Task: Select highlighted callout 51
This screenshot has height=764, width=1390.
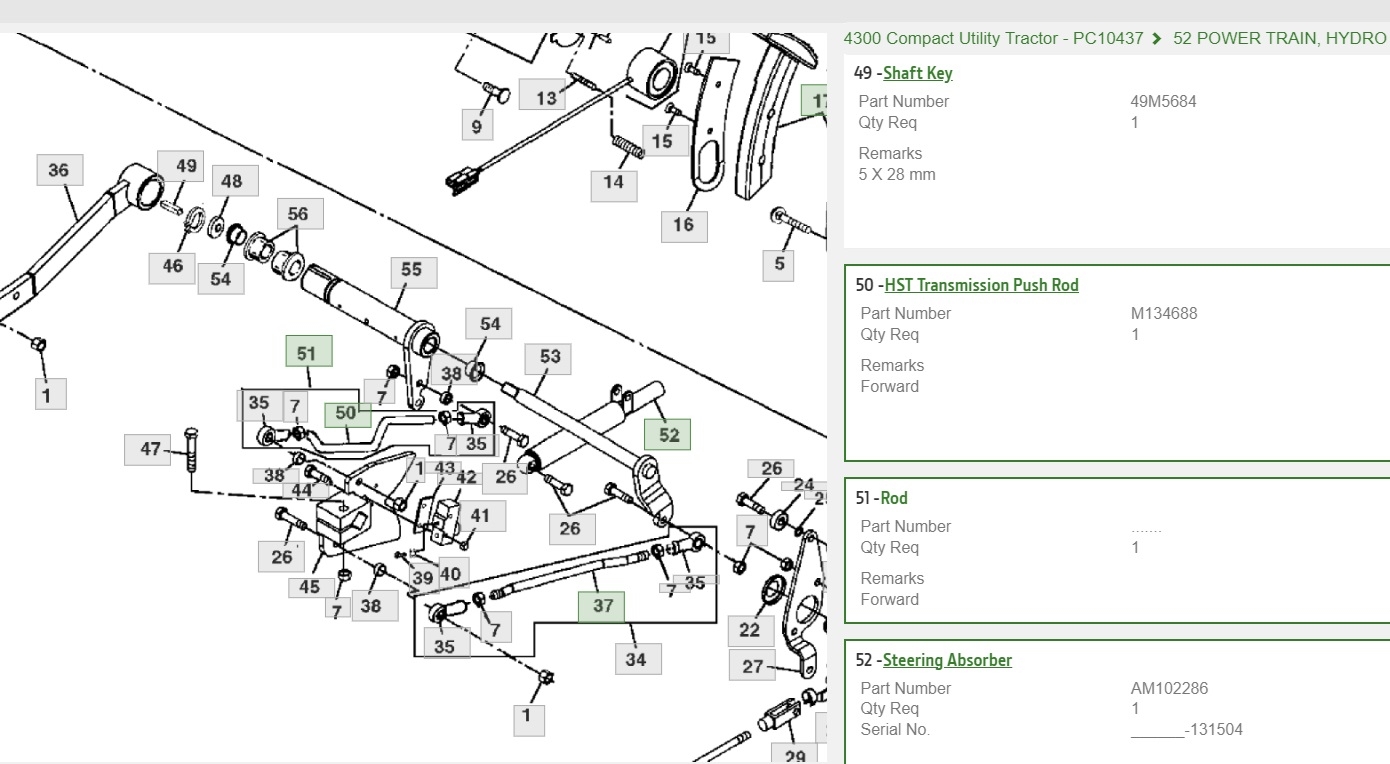Action: (x=308, y=352)
